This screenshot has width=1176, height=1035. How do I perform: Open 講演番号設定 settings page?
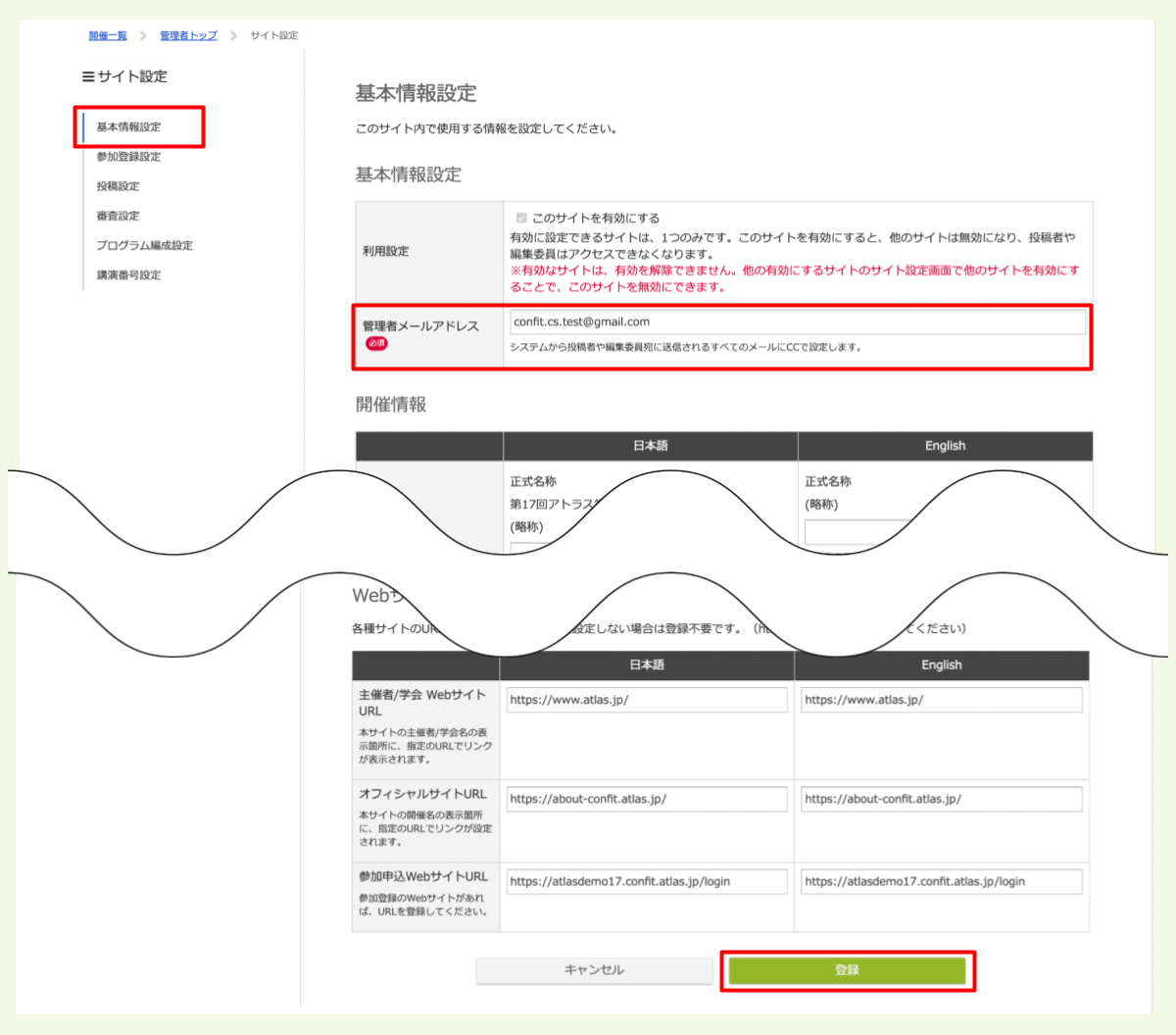pyautogui.click(x=127, y=274)
